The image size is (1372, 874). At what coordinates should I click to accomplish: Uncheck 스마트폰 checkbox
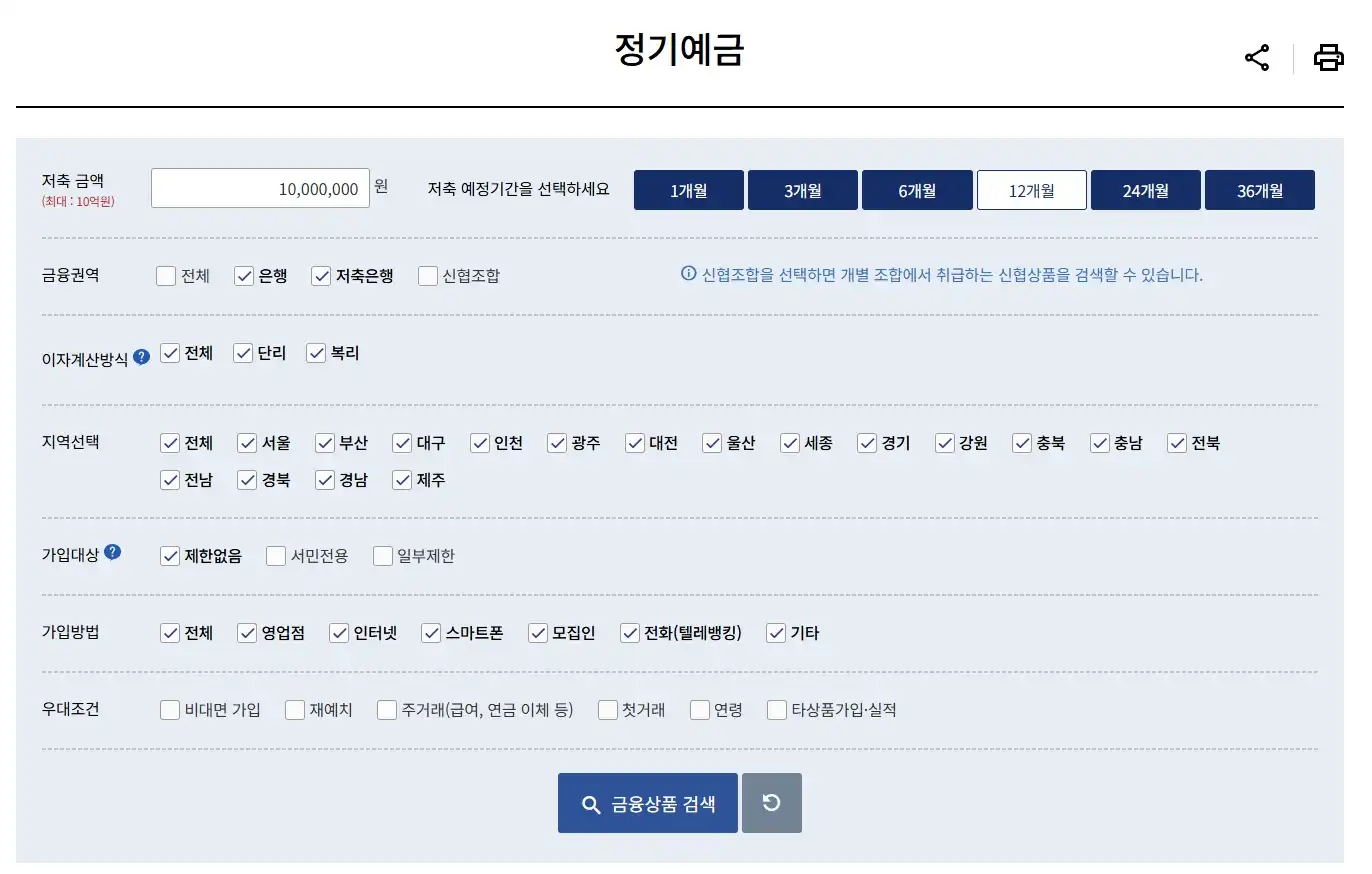(431, 633)
